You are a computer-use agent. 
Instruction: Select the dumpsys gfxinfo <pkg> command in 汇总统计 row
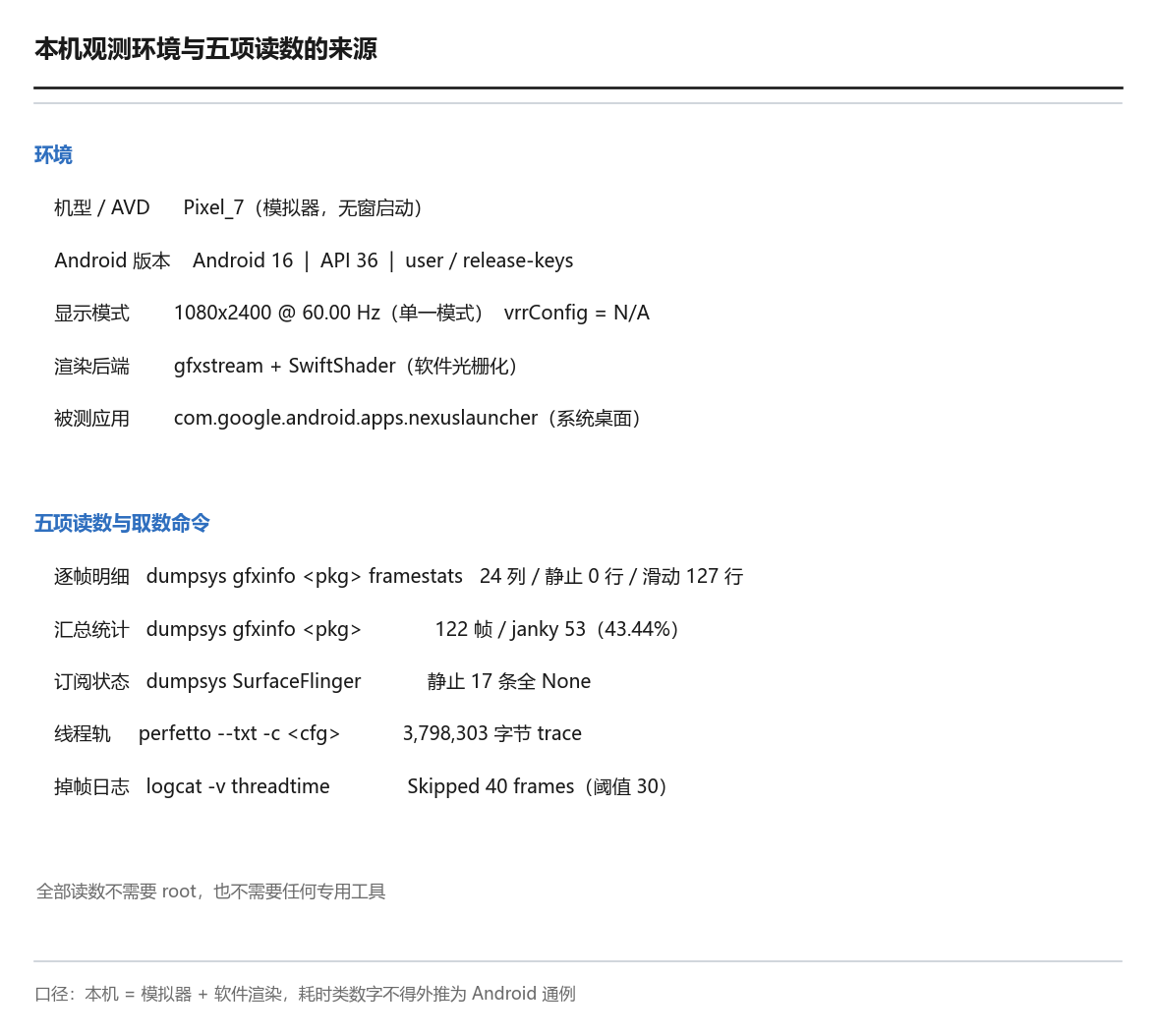click(254, 629)
